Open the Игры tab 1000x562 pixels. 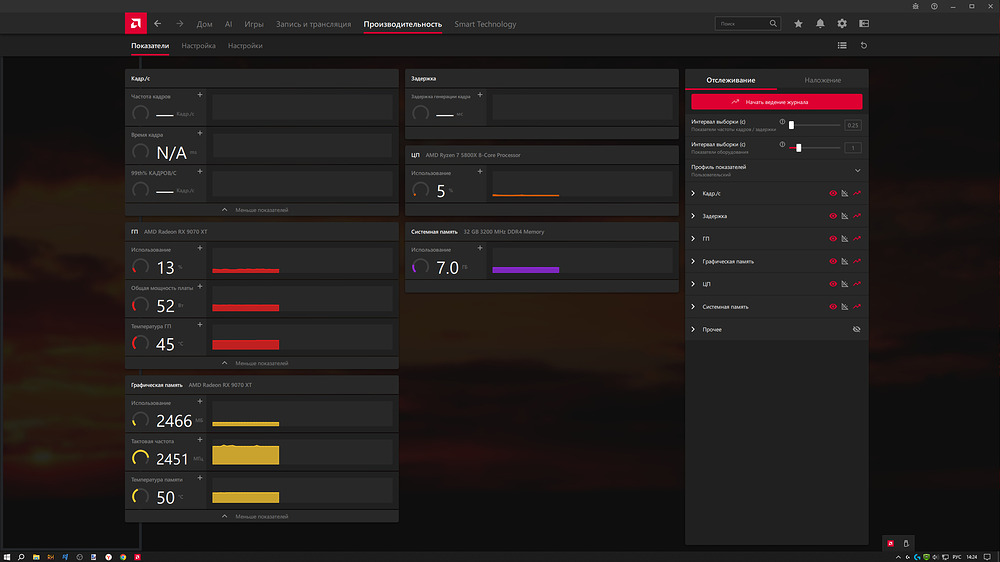tap(254, 24)
